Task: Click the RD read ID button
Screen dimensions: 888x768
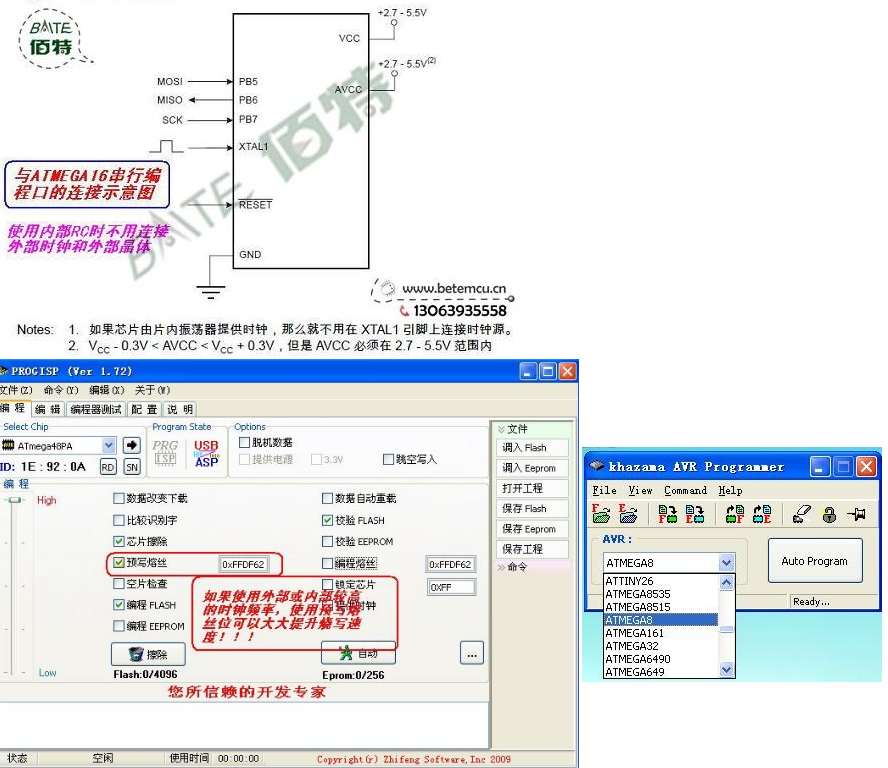Action: coord(108,467)
